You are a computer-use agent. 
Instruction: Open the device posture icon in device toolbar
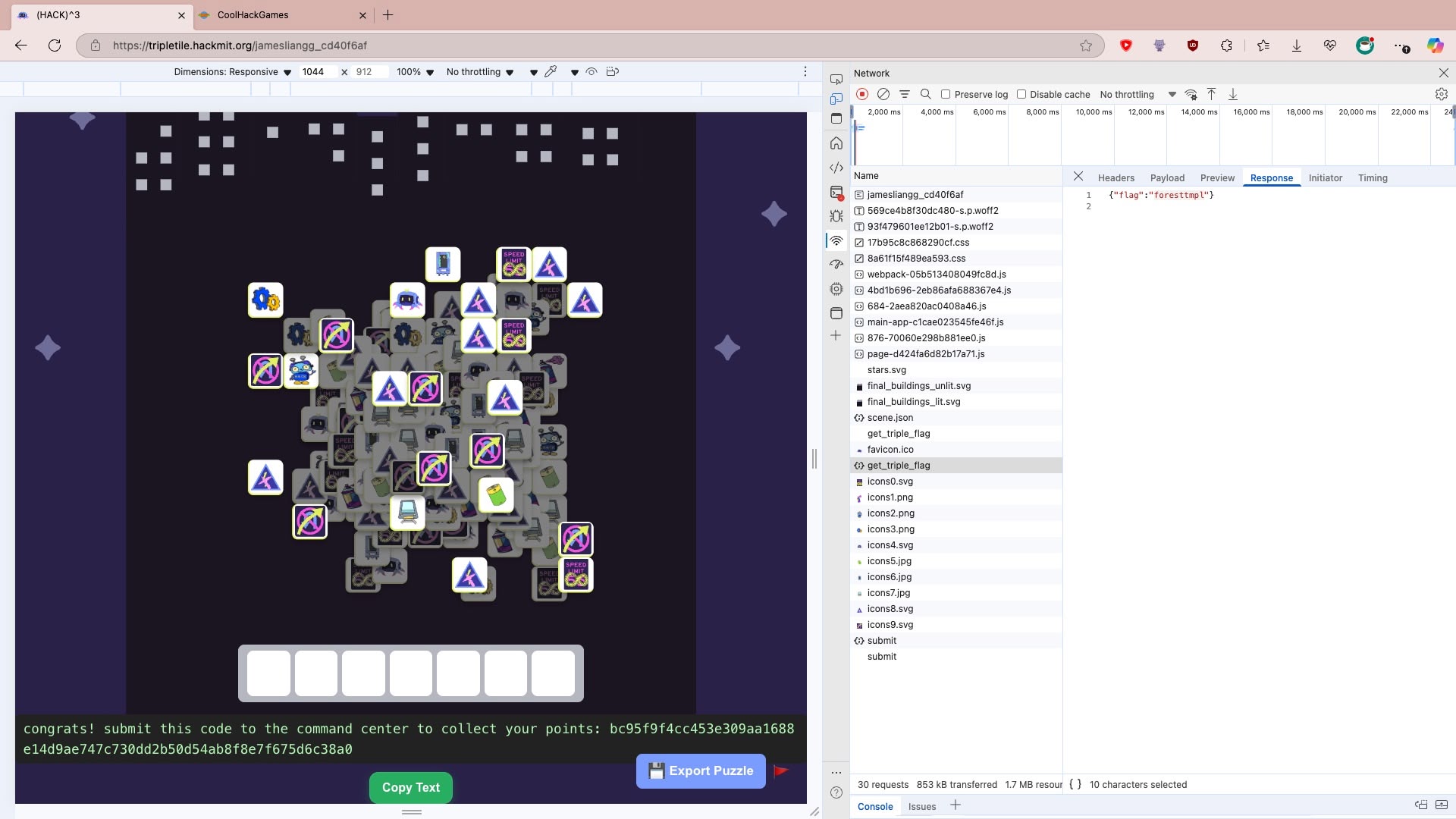tap(613, 71)
